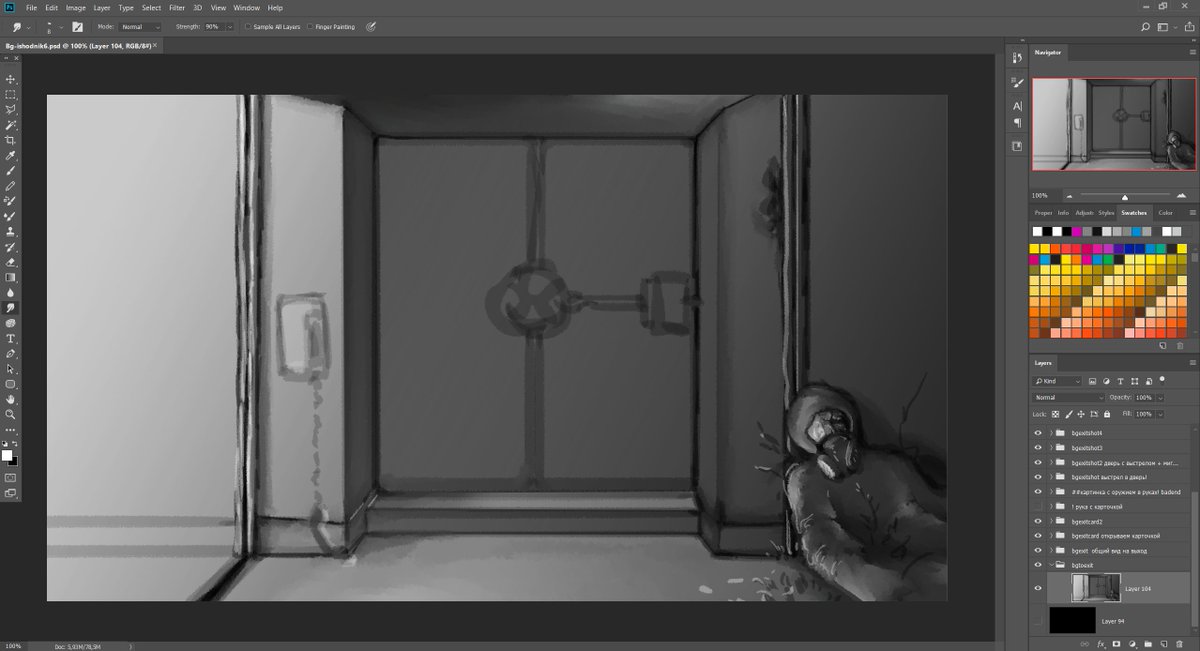This screenshot has width=1200, height=651.
Task: Switch to the Styles tab
Action: tap(1106, 213)
